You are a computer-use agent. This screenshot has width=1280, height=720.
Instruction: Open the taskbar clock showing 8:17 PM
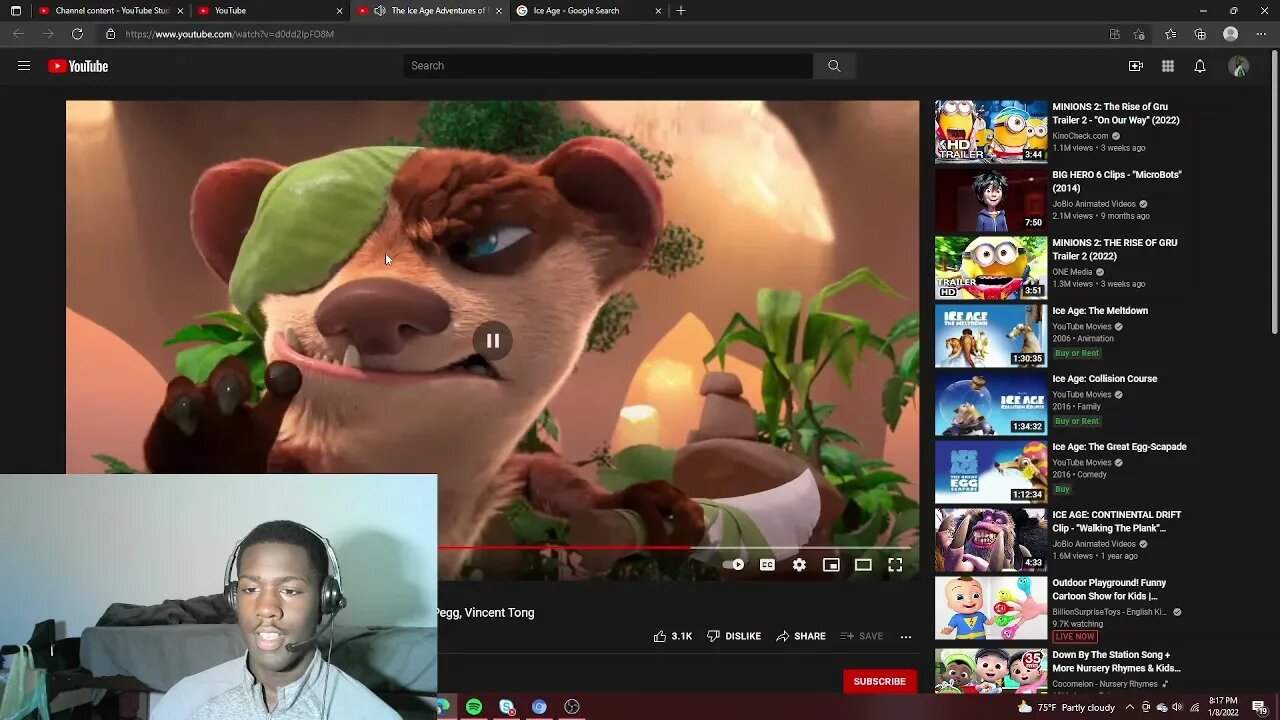pos(1224,707)
